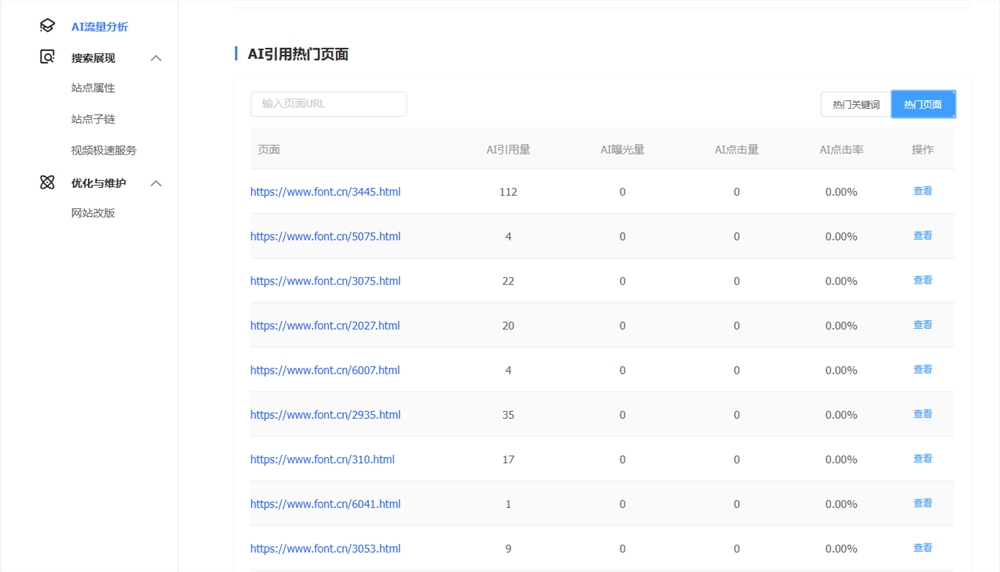Open link font.cn/3053.html
Viewport: 1000px width, 572px height.
pyautogui.click(x=325, y=549)
